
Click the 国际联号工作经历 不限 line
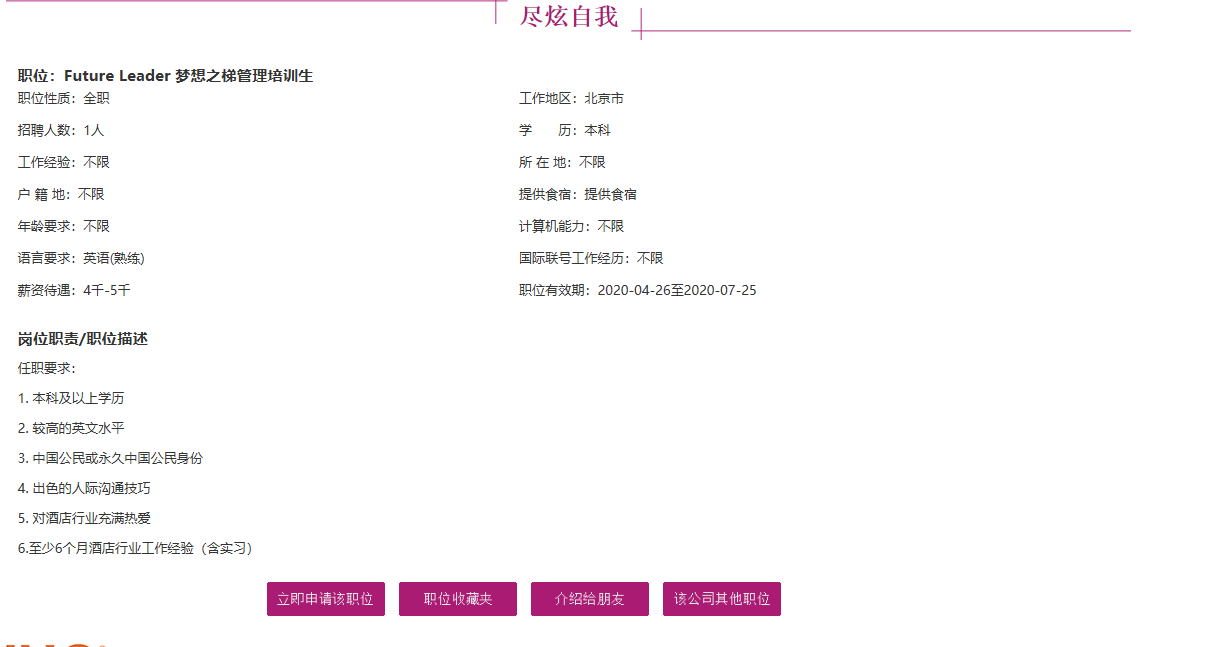(590, 259)
